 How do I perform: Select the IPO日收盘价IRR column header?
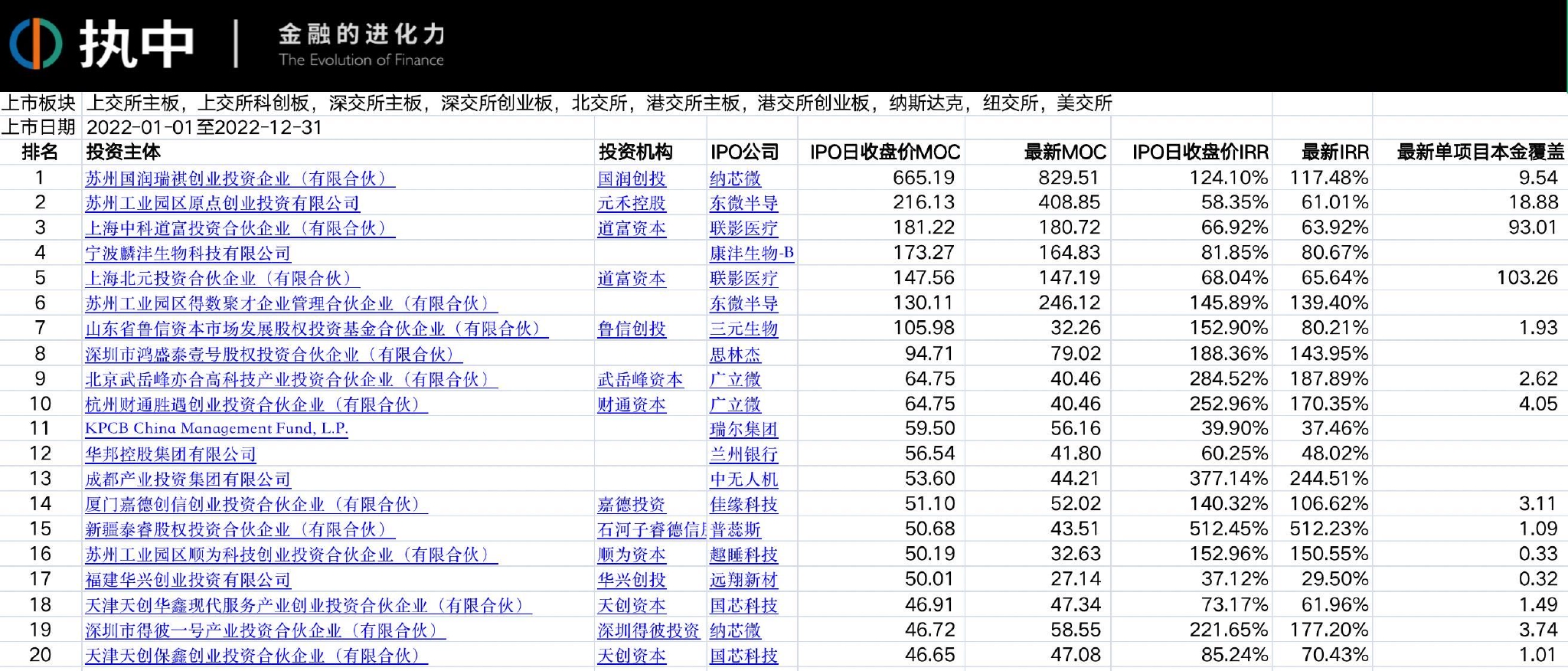click(x=1200, y=152)
